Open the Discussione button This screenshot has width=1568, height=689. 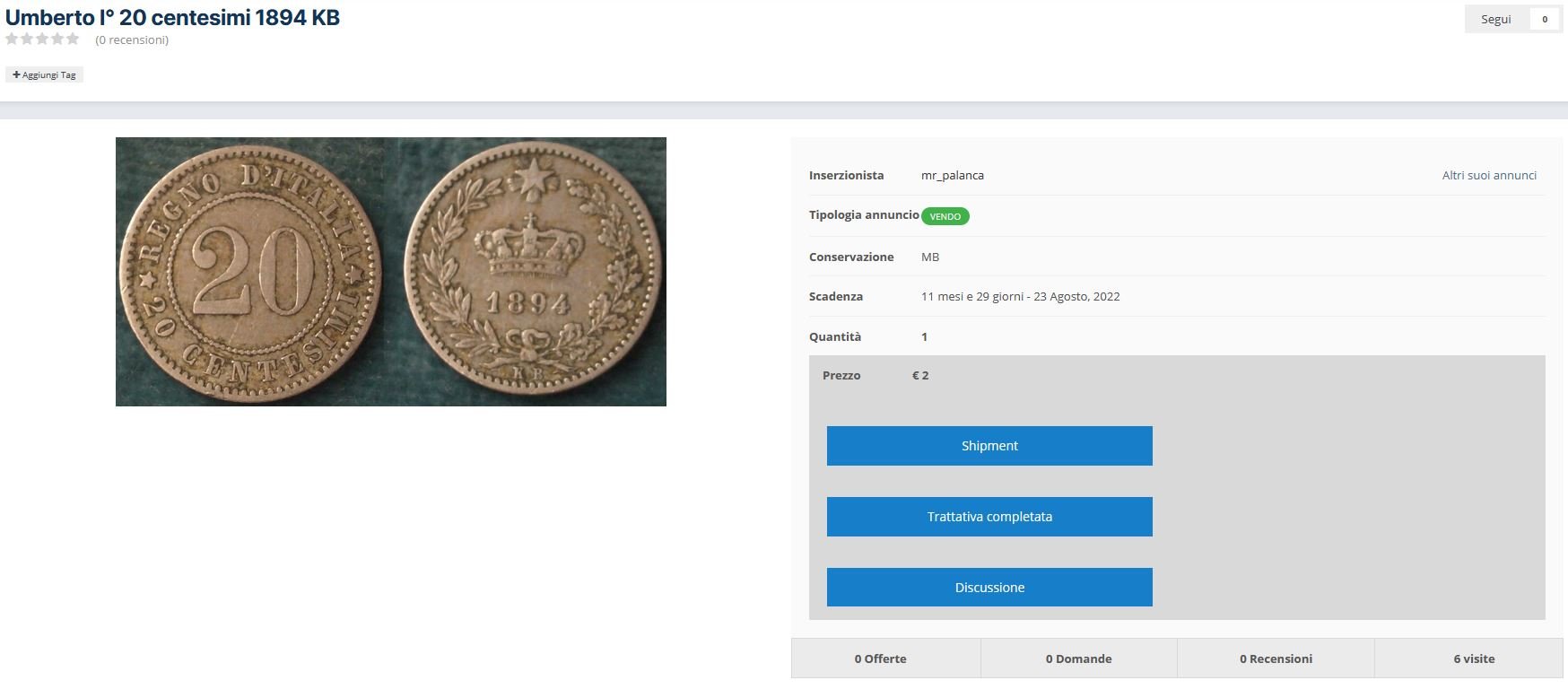tap(989, 588)
